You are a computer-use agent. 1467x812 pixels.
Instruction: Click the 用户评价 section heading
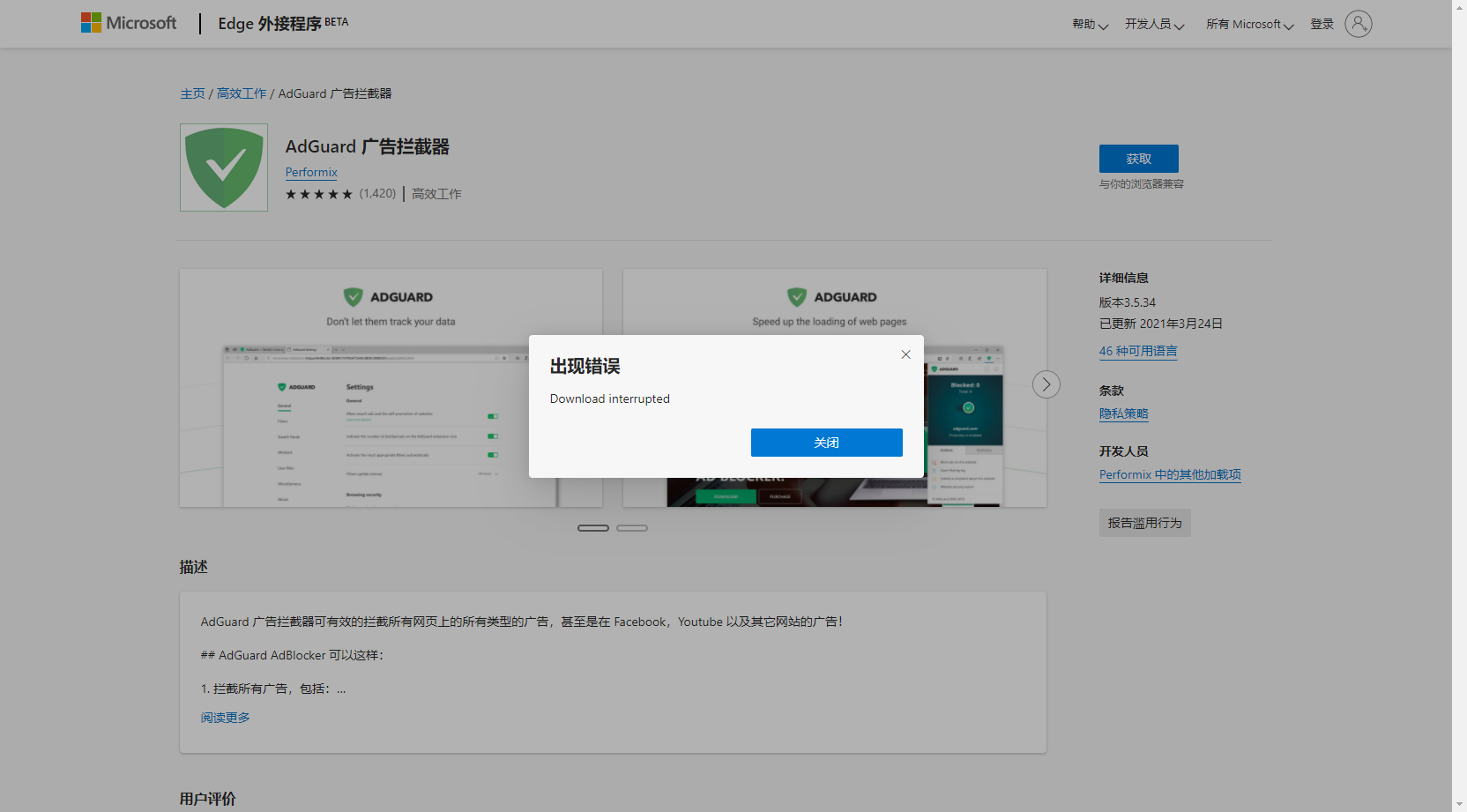(208, 799)
